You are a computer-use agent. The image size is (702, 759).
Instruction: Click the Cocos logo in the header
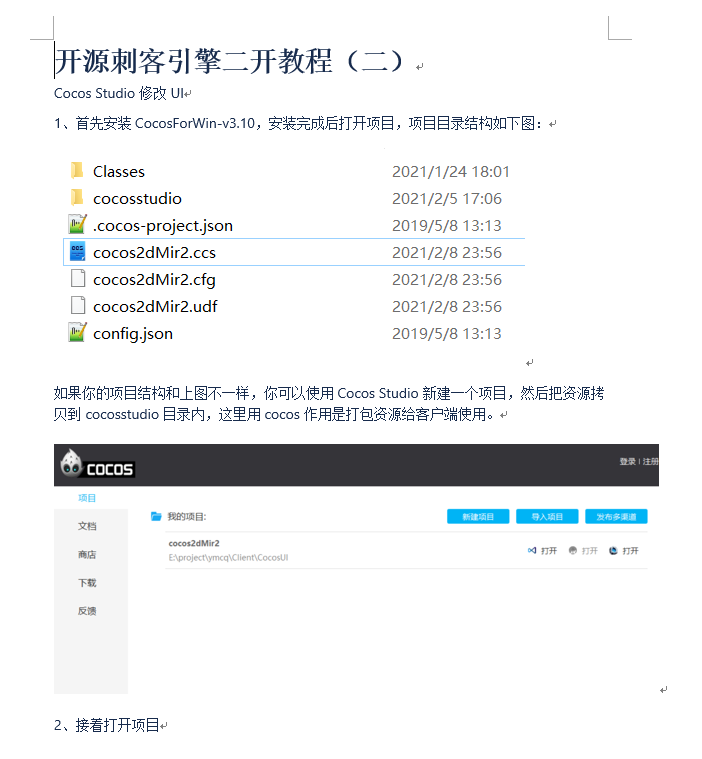(x=97, y=465)
